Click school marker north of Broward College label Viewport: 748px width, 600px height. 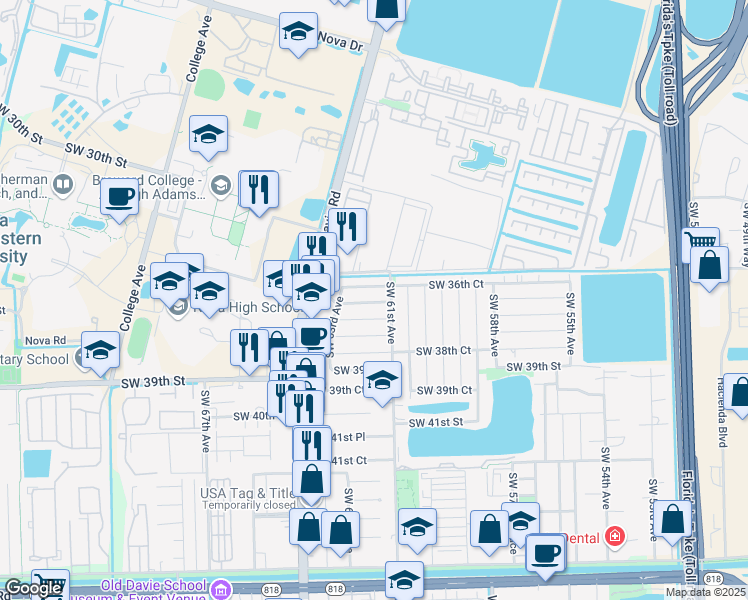point(208,134)
